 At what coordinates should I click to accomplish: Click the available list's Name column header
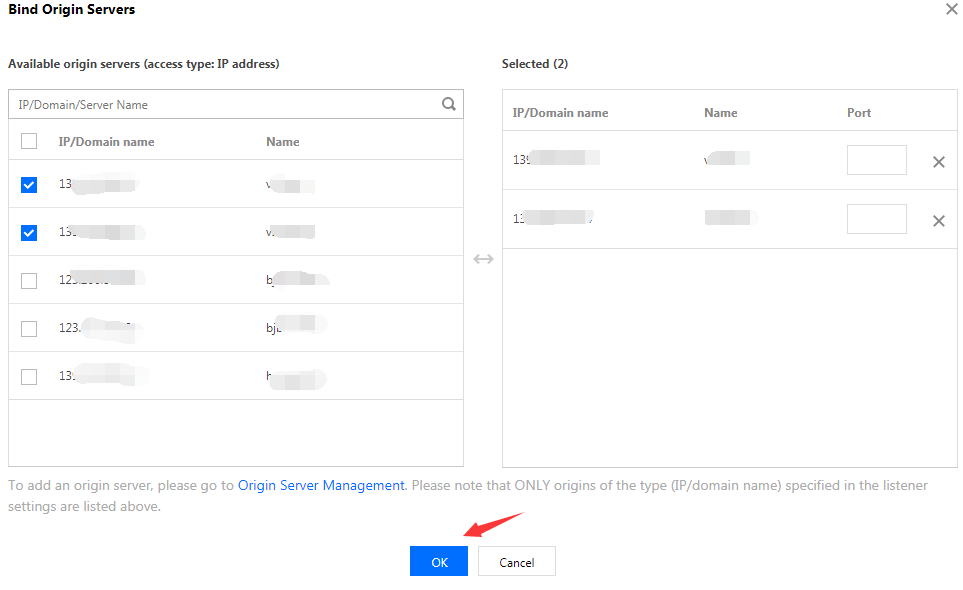point(283,142)
